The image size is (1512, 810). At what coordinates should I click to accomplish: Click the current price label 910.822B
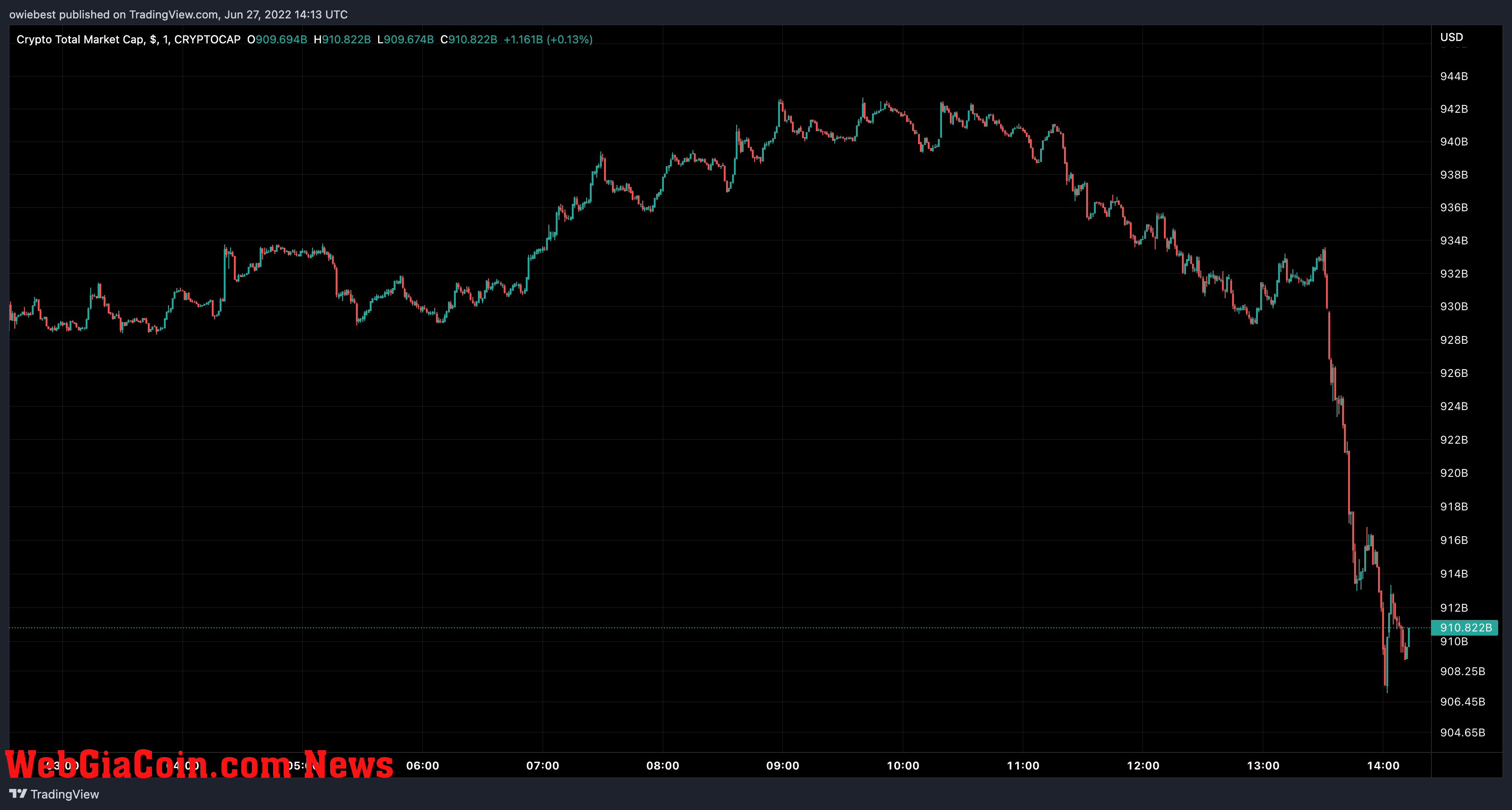pos(1465,628)
